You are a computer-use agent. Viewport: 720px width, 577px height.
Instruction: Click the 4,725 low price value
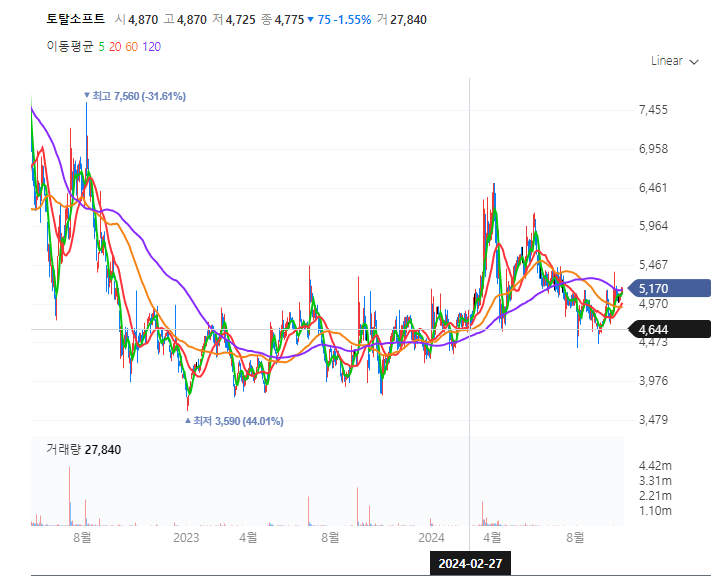[241, 20]
